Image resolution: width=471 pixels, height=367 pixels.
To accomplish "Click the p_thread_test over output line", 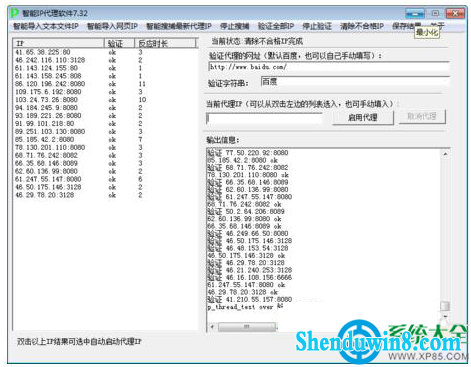I will point(245,307).
